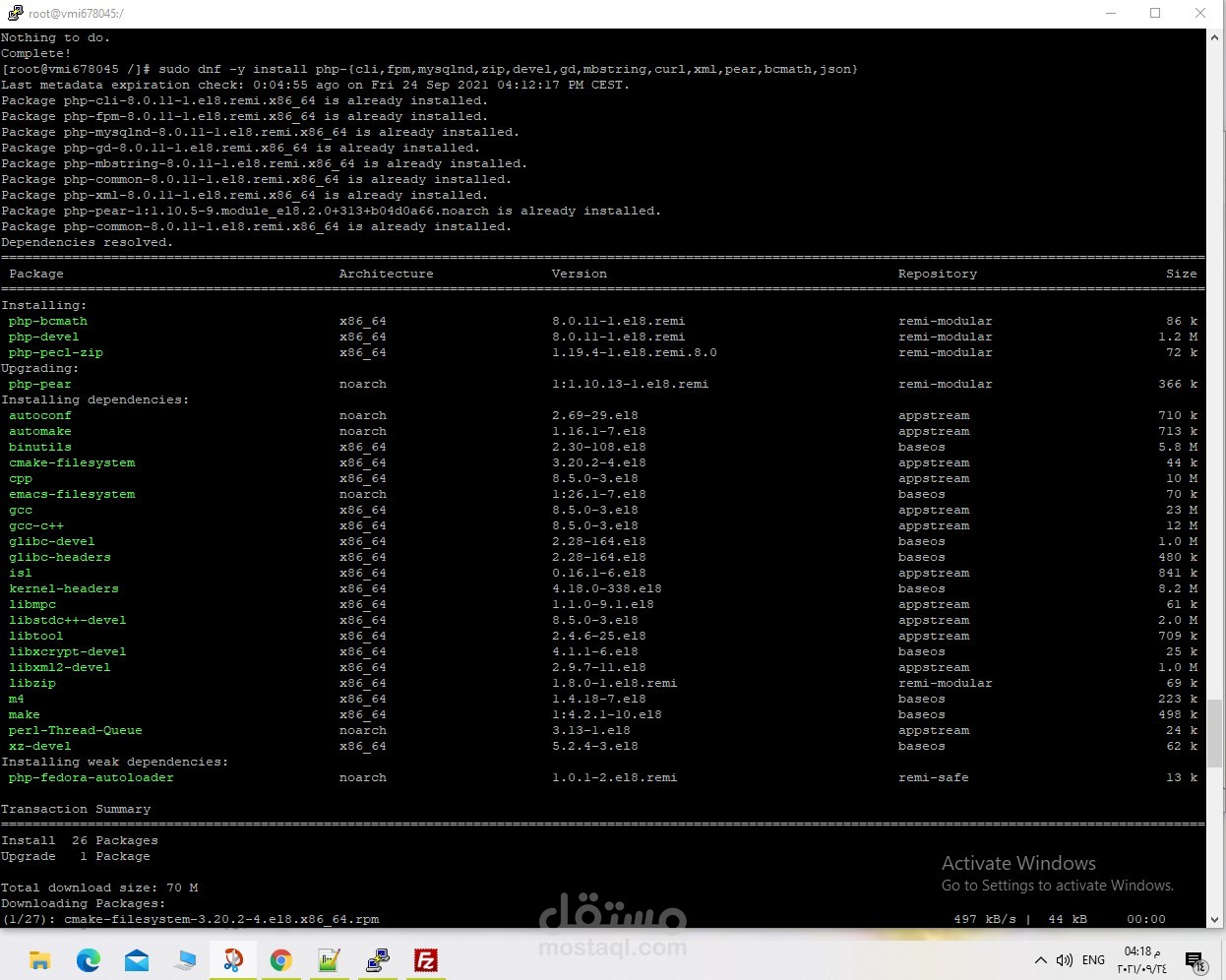Click the 'Install 26 Packages' summary line
1226x980 pixels.
[x=80, y=840]
